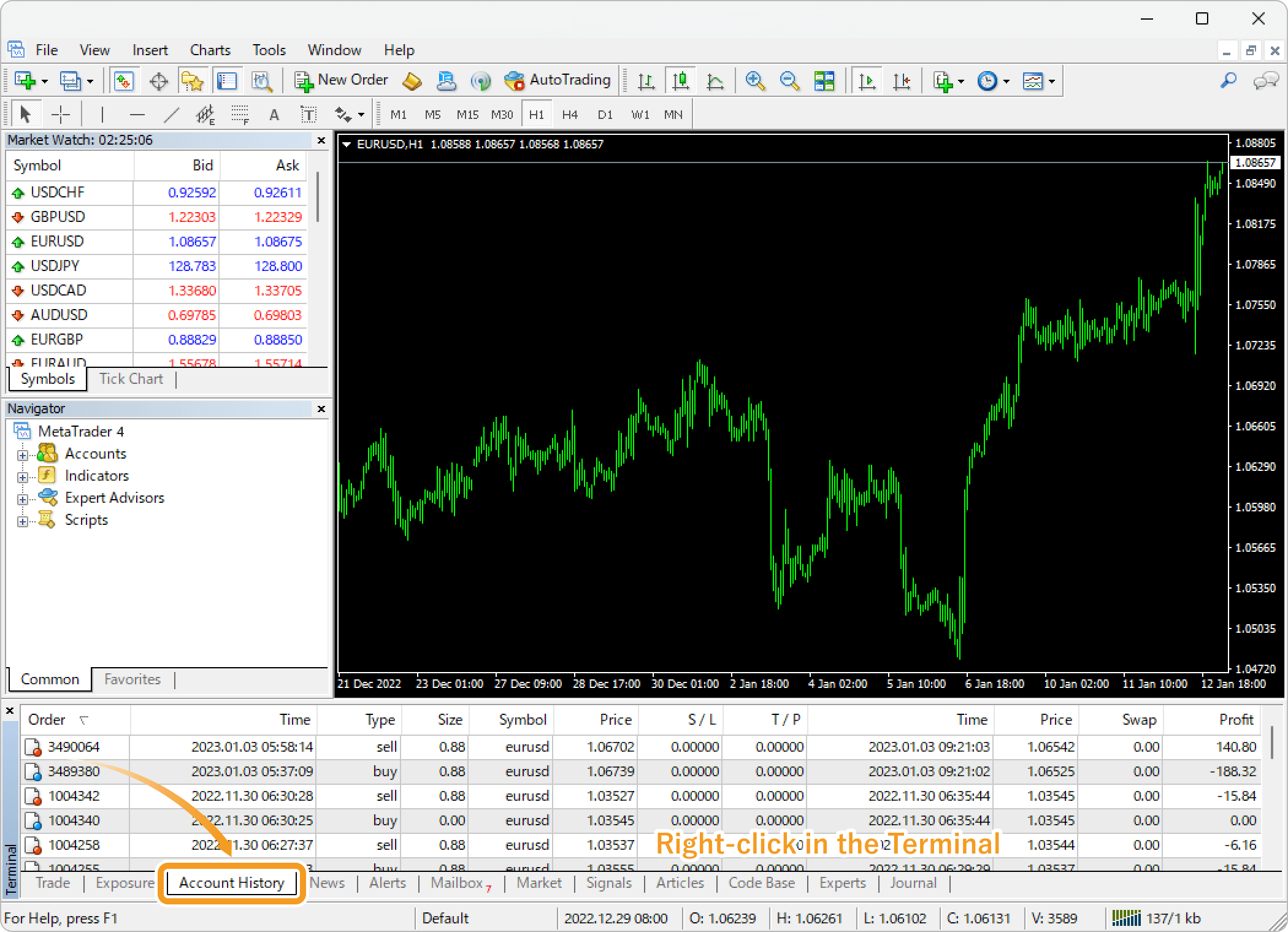Viewport: 1288px width, 932px height.
Task: Switch to the Favorites tab in Navigator
Action: pyautogui.click(x=132, y=679)
